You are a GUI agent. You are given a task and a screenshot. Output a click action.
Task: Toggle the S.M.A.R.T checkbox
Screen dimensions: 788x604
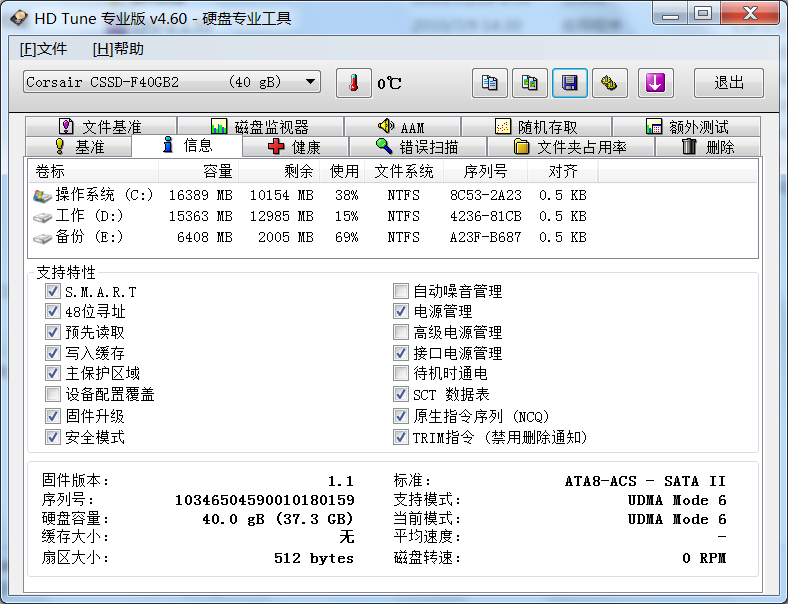point(53,292)
